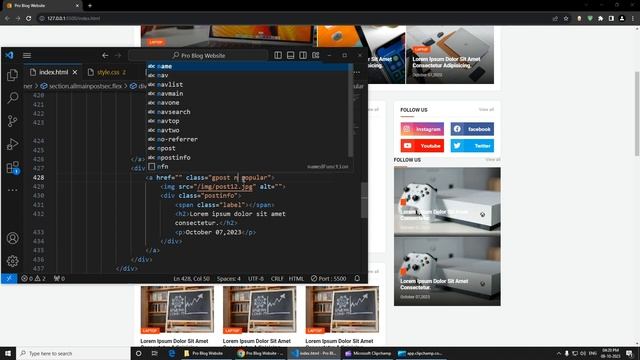This screenshot has width=640, height=360.
Task: Open the Search panel in VS Code
Action: [12, 98]
